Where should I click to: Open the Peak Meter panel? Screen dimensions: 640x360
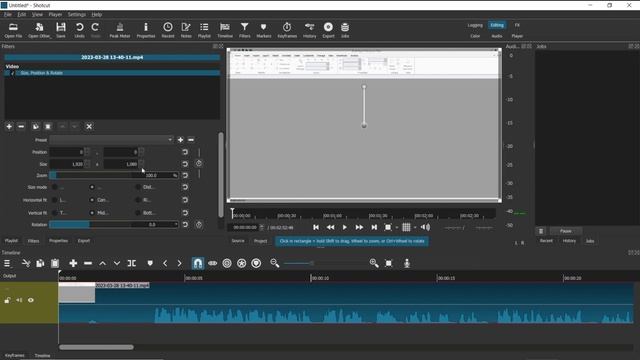click(120, 30)
